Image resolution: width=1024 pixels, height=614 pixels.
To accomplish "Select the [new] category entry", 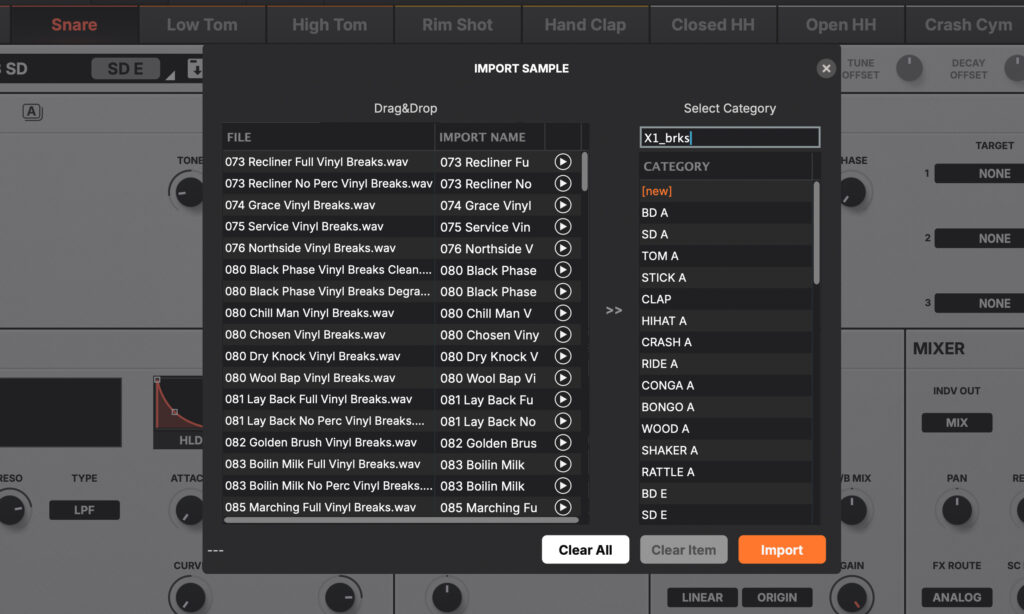I will coord(657,191).
